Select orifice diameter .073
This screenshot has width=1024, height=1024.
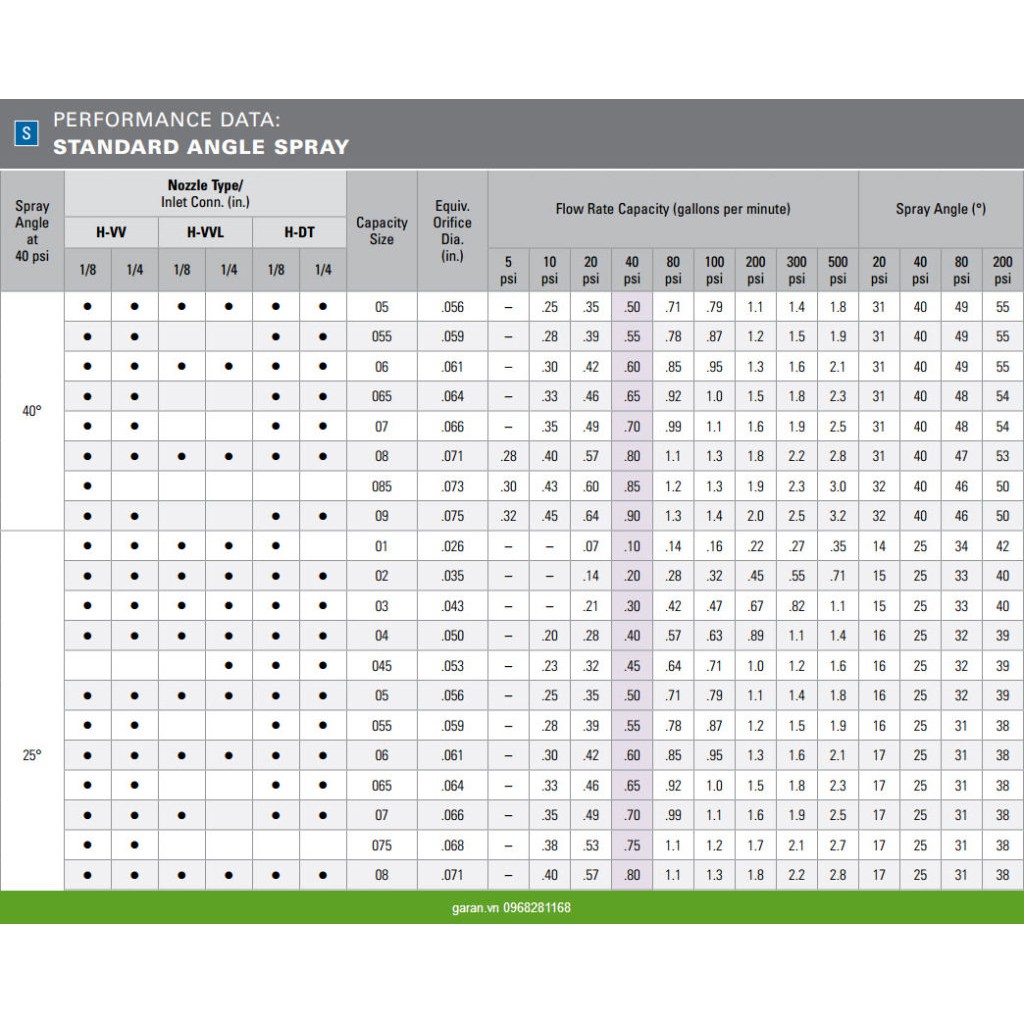[x=452, y=487]
